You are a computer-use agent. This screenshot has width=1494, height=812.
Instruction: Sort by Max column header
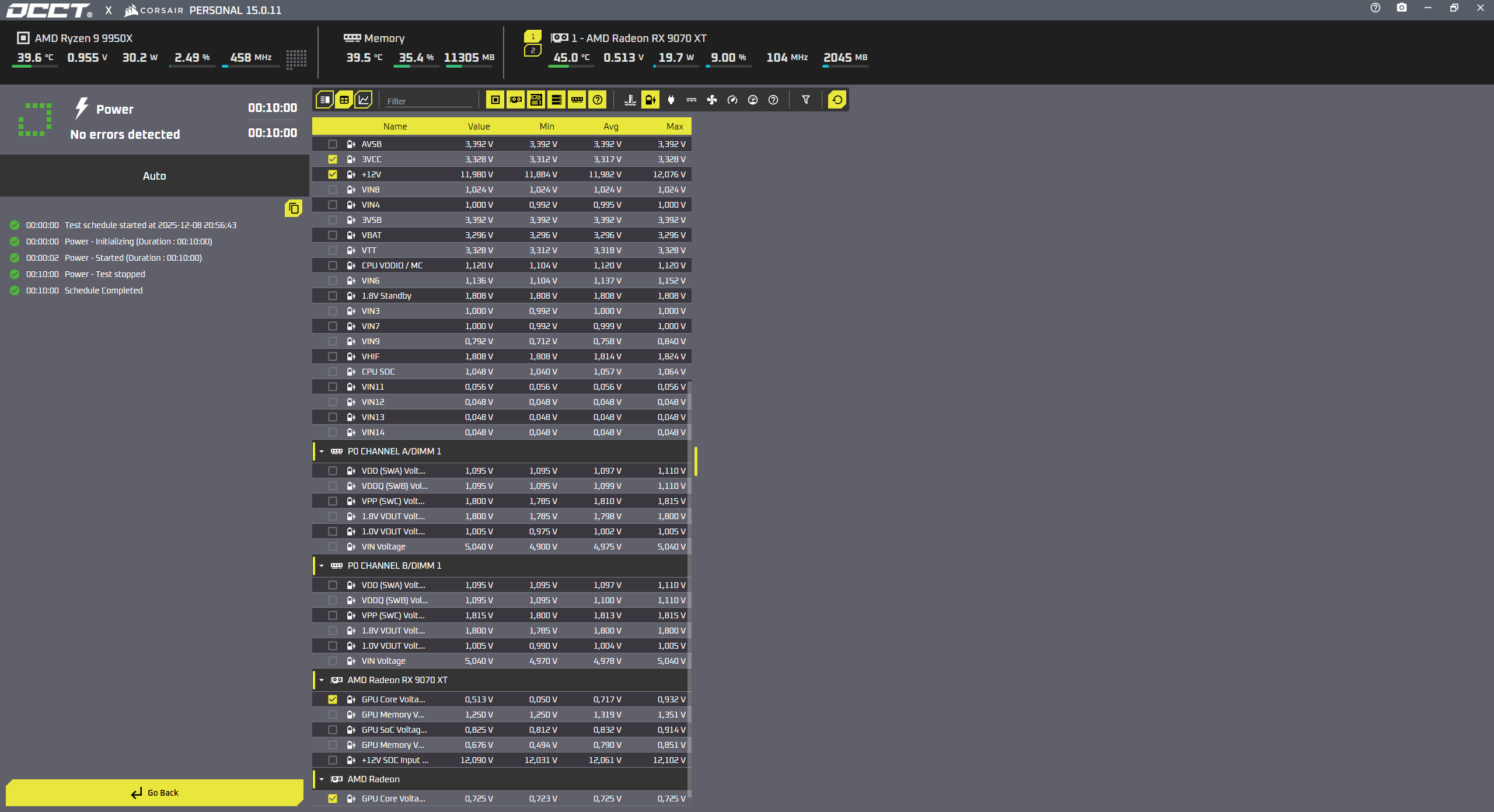[675, 126]
